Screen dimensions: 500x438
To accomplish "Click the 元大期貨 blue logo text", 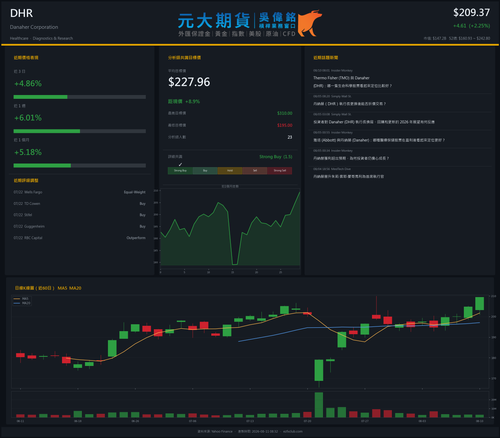I will pos(214,21).
